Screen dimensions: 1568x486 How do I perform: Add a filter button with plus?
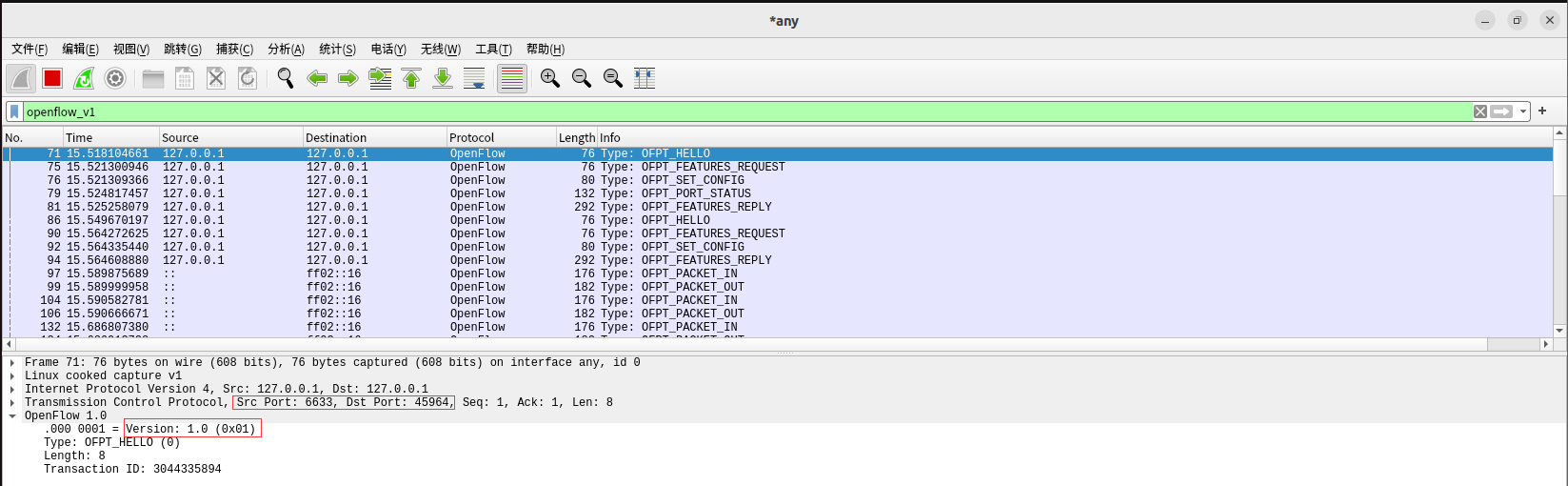1542,111
